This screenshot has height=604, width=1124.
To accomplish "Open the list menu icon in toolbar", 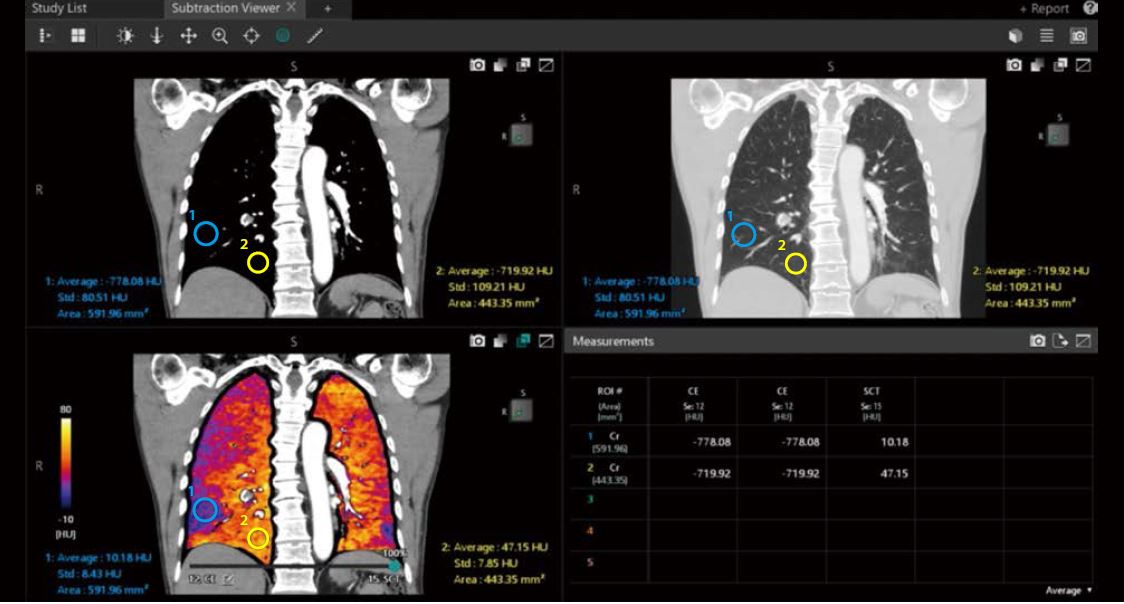I will coord(1046,36).
